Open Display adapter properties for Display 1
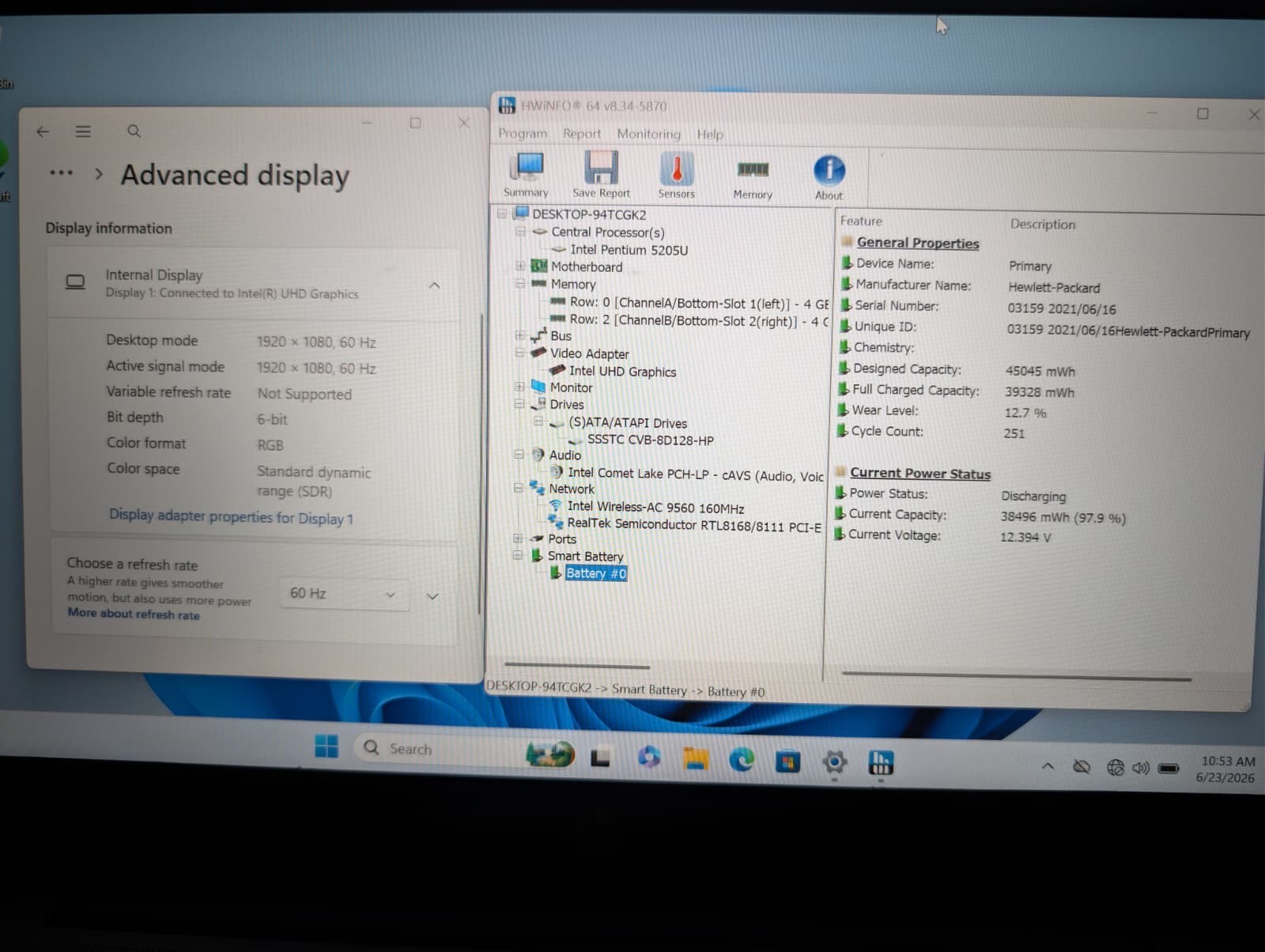This screenshot has width=1265, height=952. (231, 516)
